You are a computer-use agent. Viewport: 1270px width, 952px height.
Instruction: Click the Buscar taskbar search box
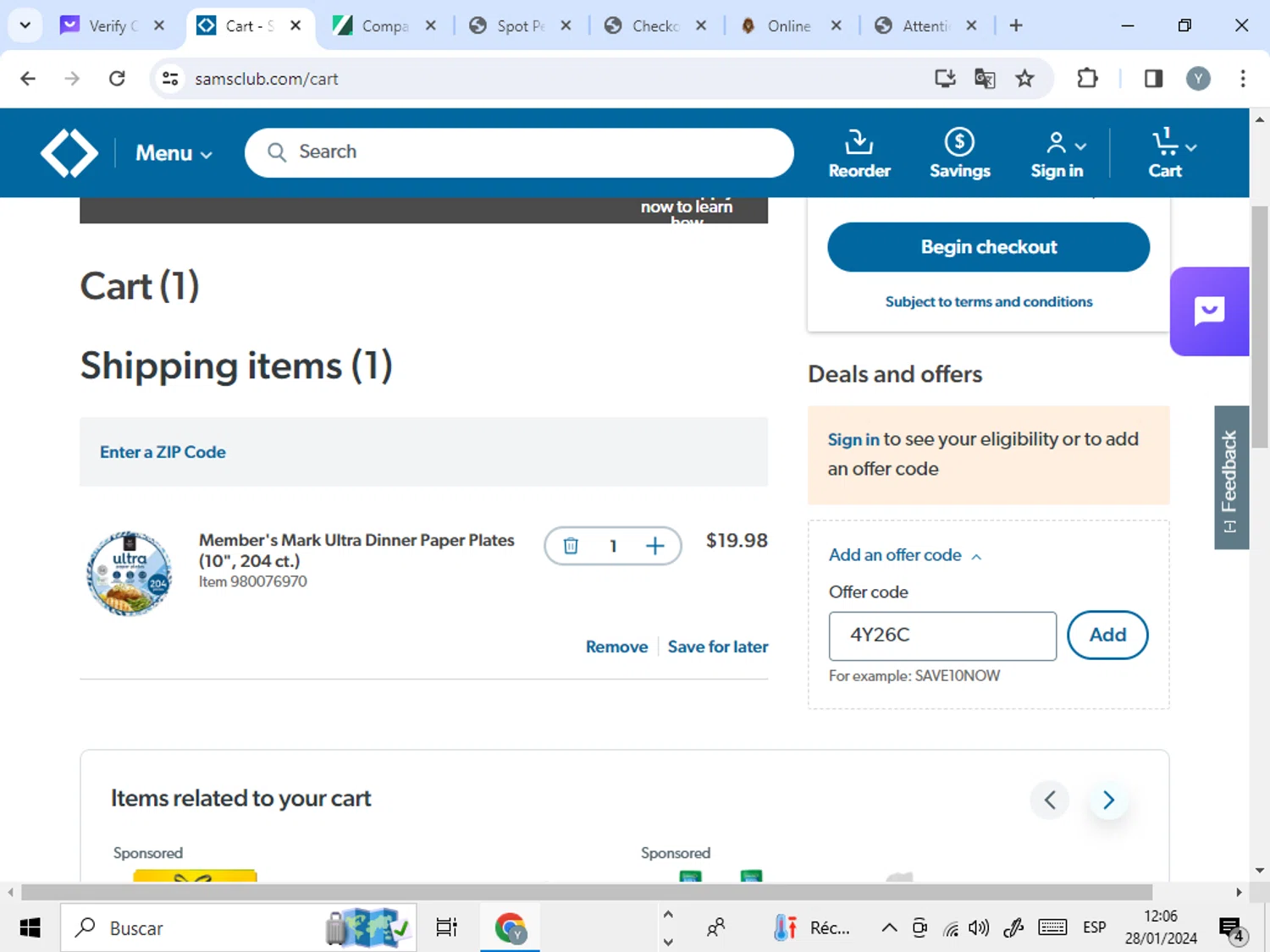[x=238, y=927]
